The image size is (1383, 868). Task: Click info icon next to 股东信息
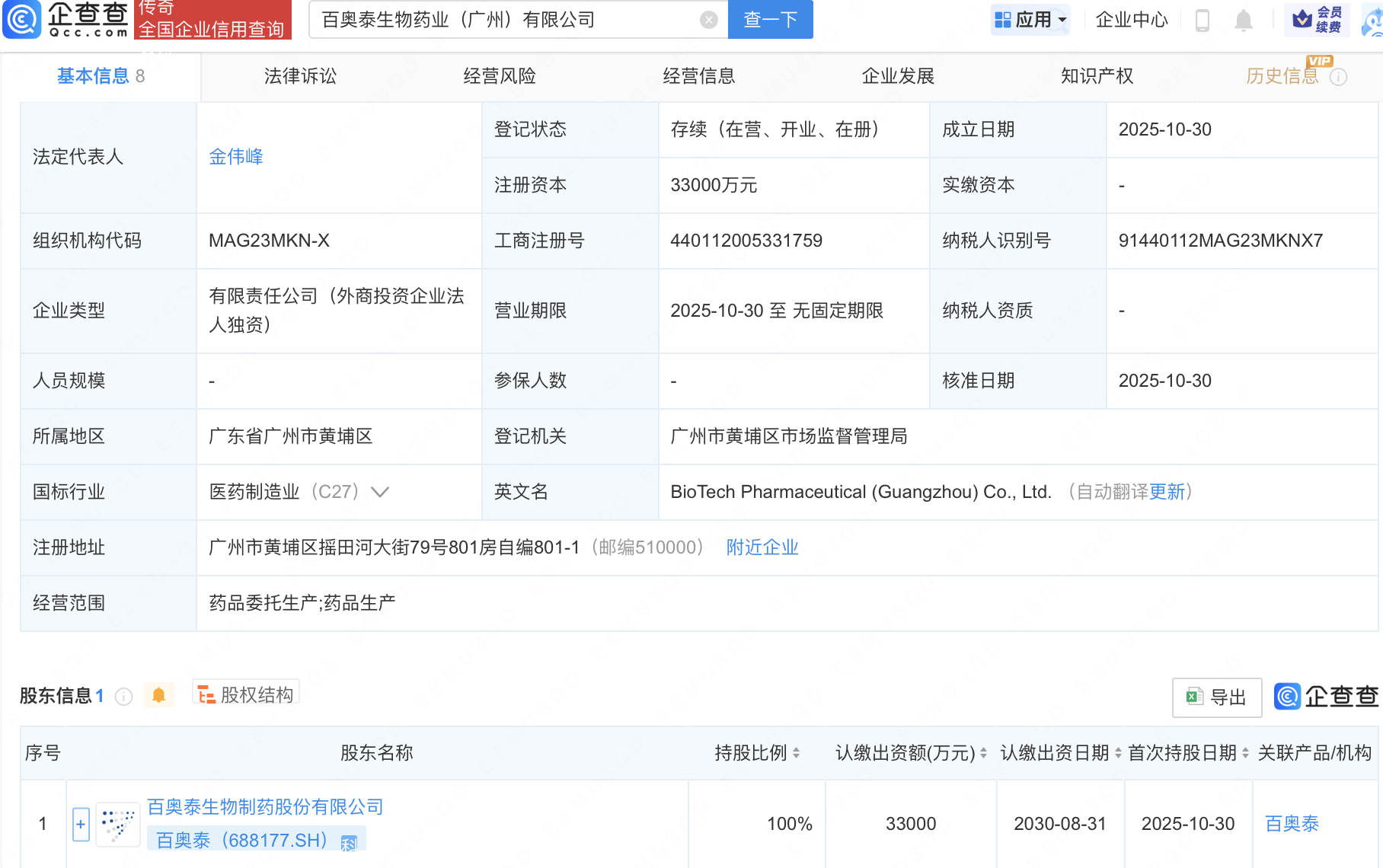[123, 697]
